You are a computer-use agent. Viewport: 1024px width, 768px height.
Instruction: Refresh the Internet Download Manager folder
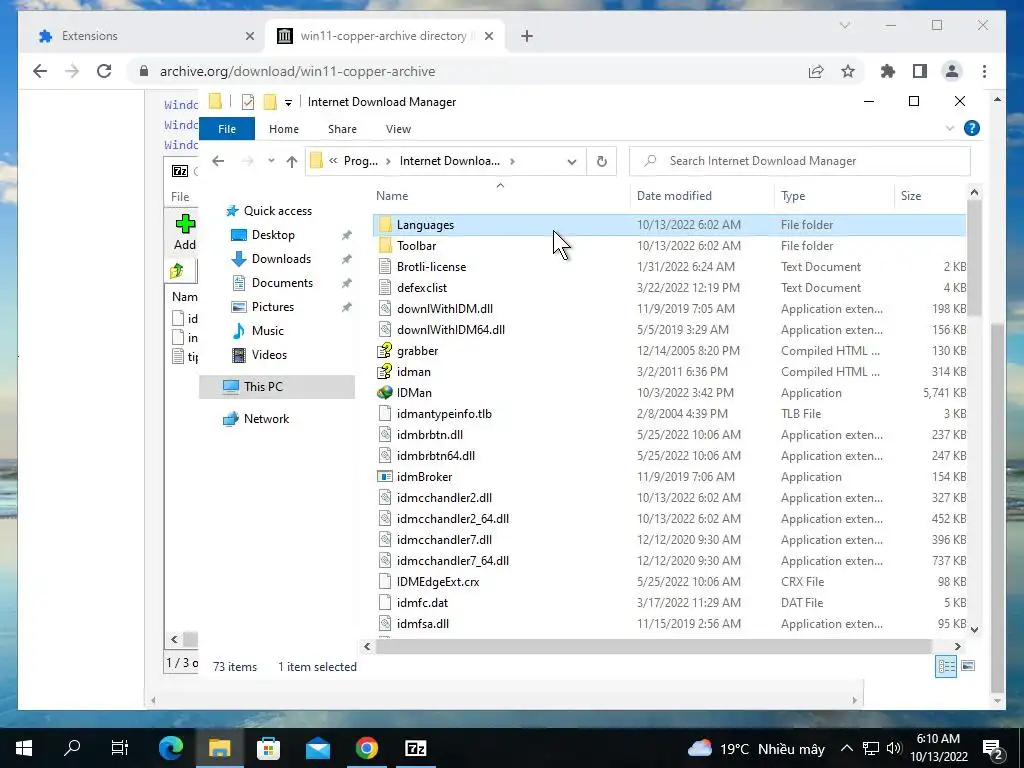601,161
